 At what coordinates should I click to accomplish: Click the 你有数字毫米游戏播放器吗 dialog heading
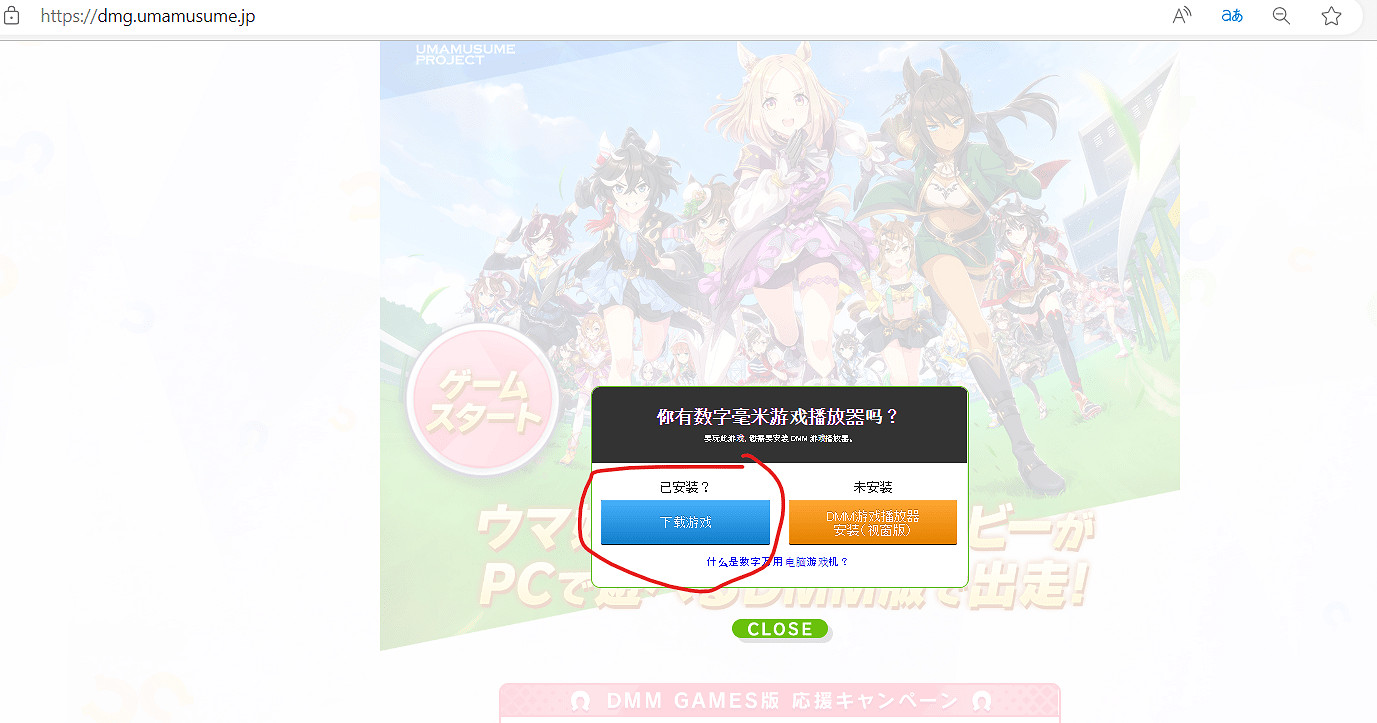click(x=778, y=416)
